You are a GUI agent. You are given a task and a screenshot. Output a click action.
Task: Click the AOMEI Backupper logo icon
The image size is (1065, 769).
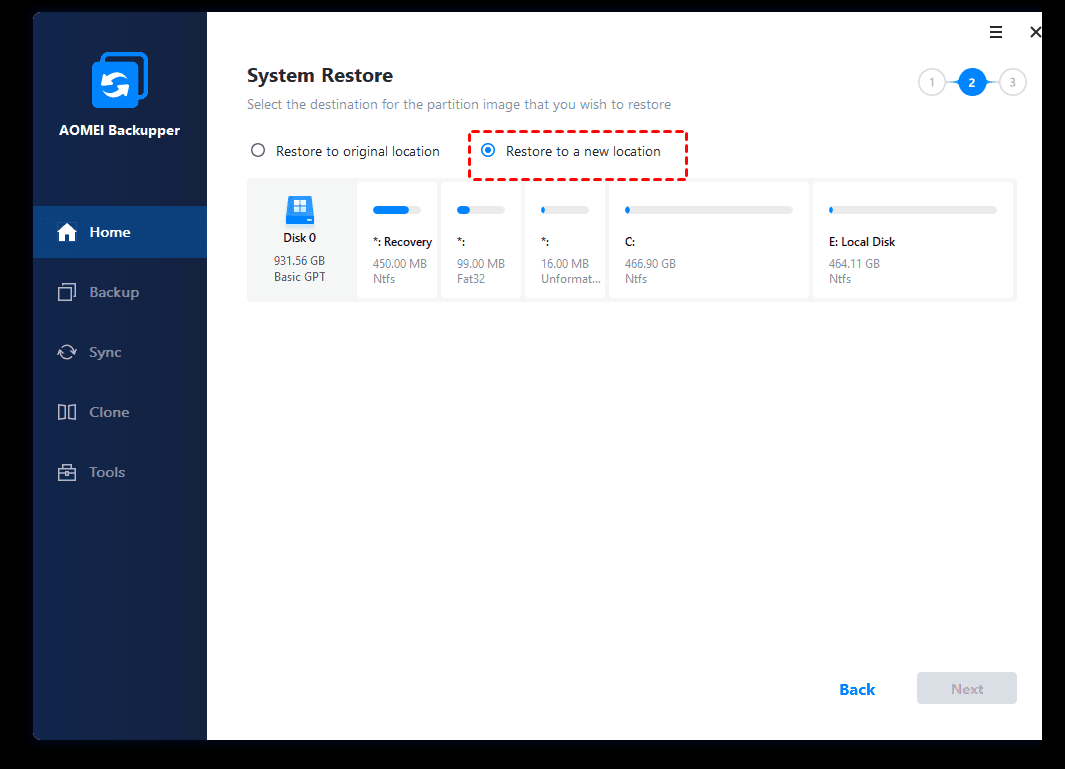120,80
